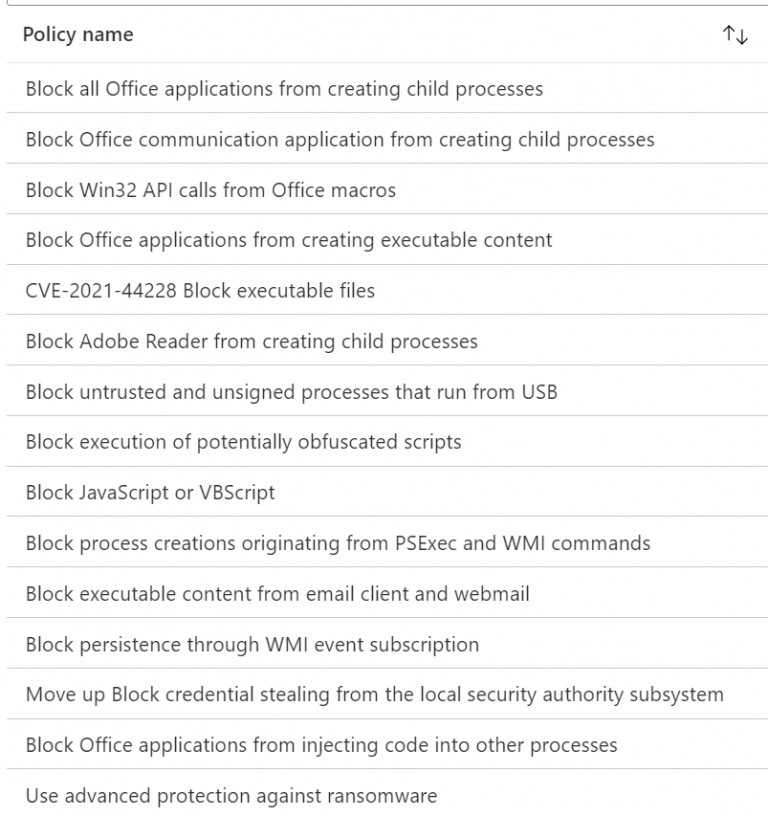Image resolution: width=768 pixels, height=816 pixels.
Task: Select Block process creations from PSExec and WMI commands
Action: pyautogui.click(x=336, y=543)
